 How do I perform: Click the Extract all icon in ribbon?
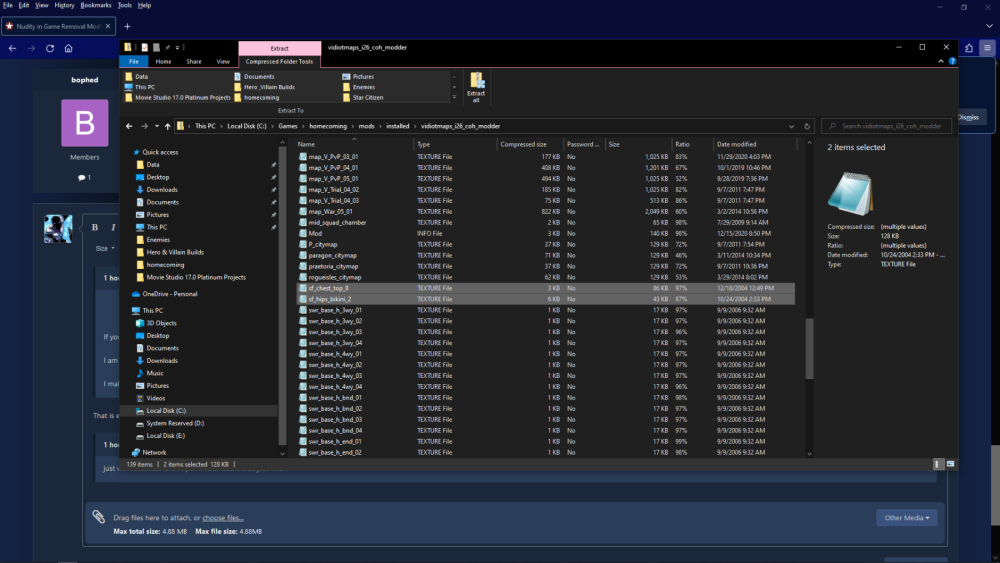point(478,87)
